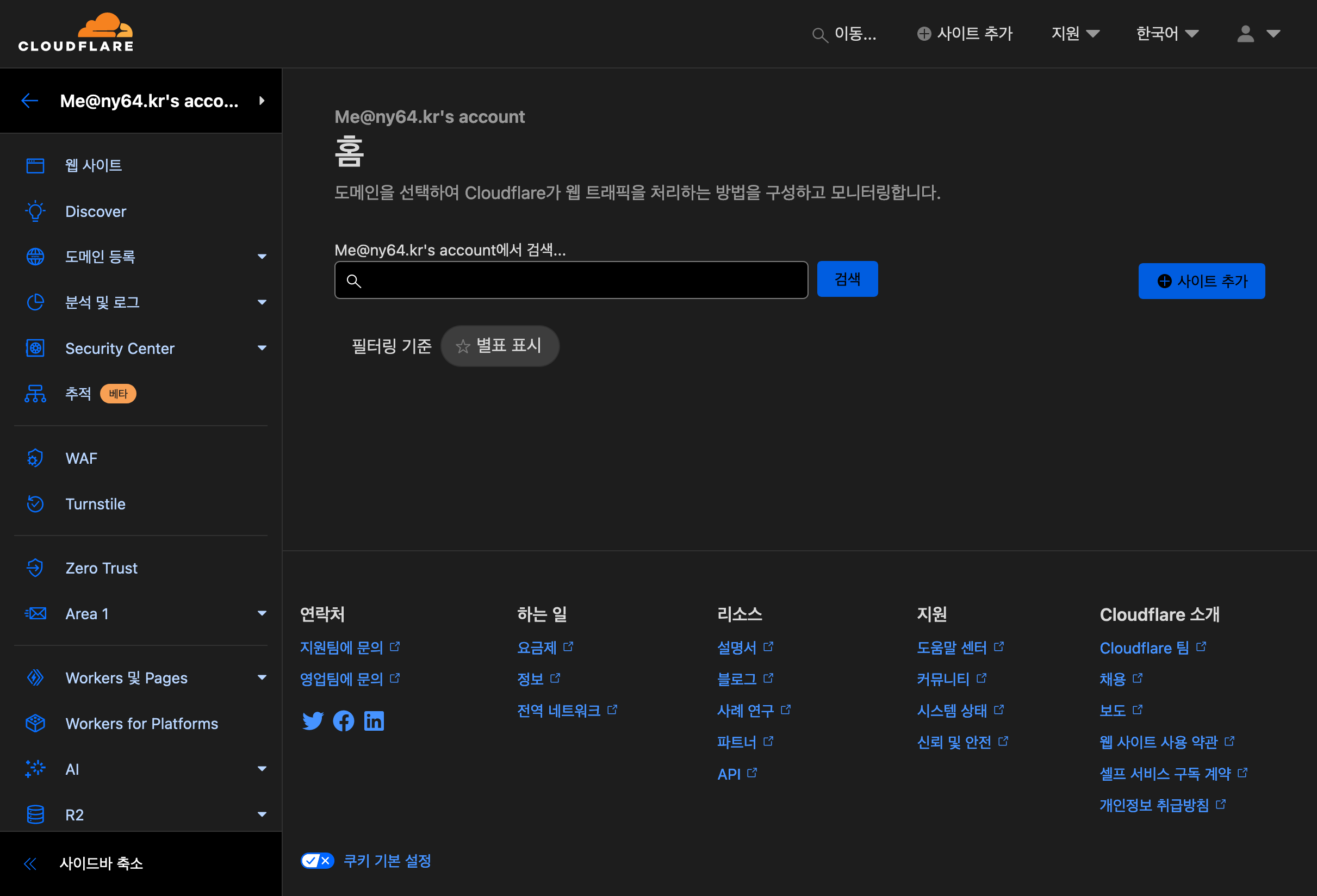The image size is (1317, 896).
Task: Open Cloudflare Twitter page icon
Action: [x=312, y=721]
